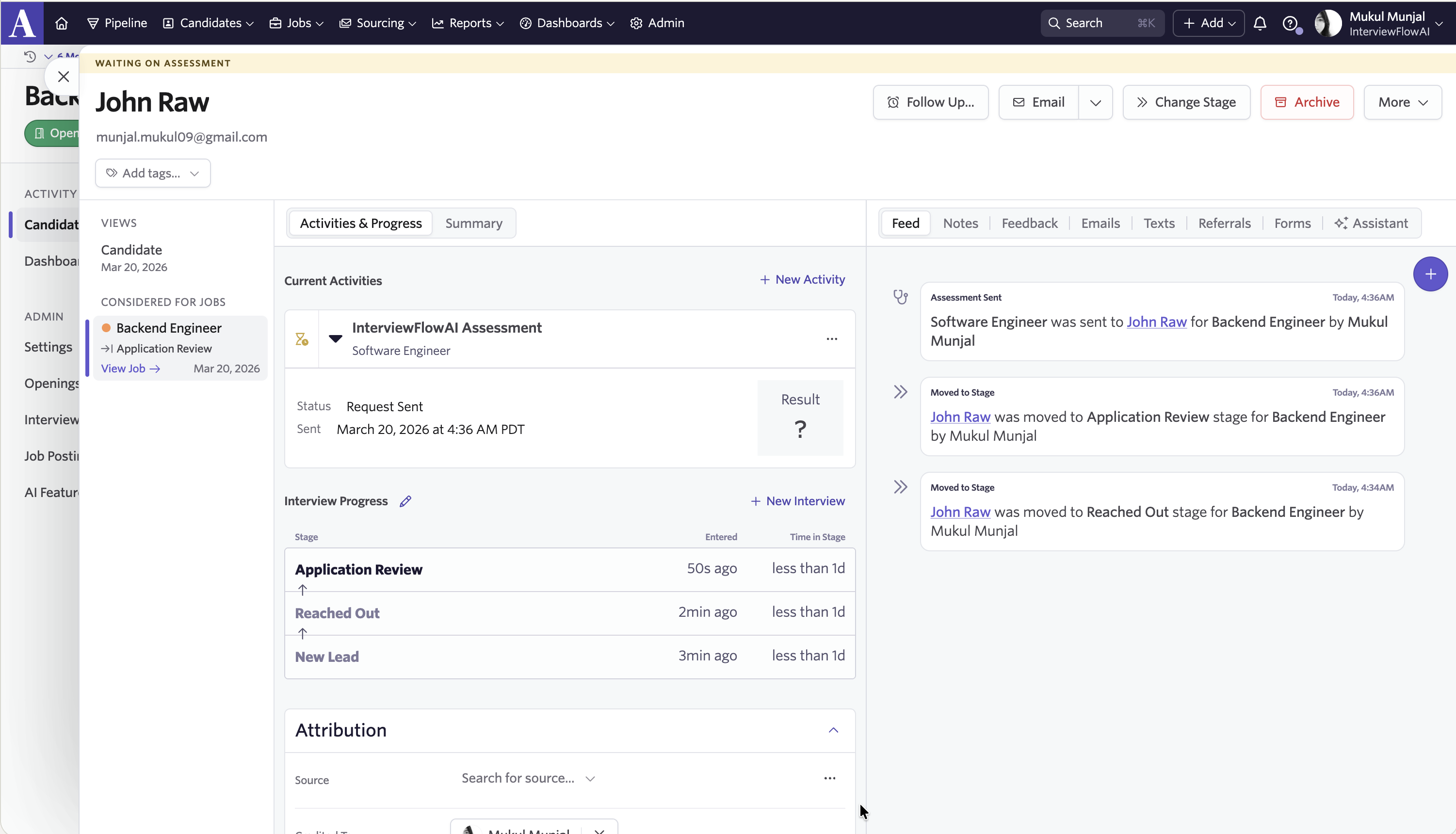This screenshot has width=1456, height=834.
Task: Click the history clock icon in the background page
Action: tap(30, 56)
